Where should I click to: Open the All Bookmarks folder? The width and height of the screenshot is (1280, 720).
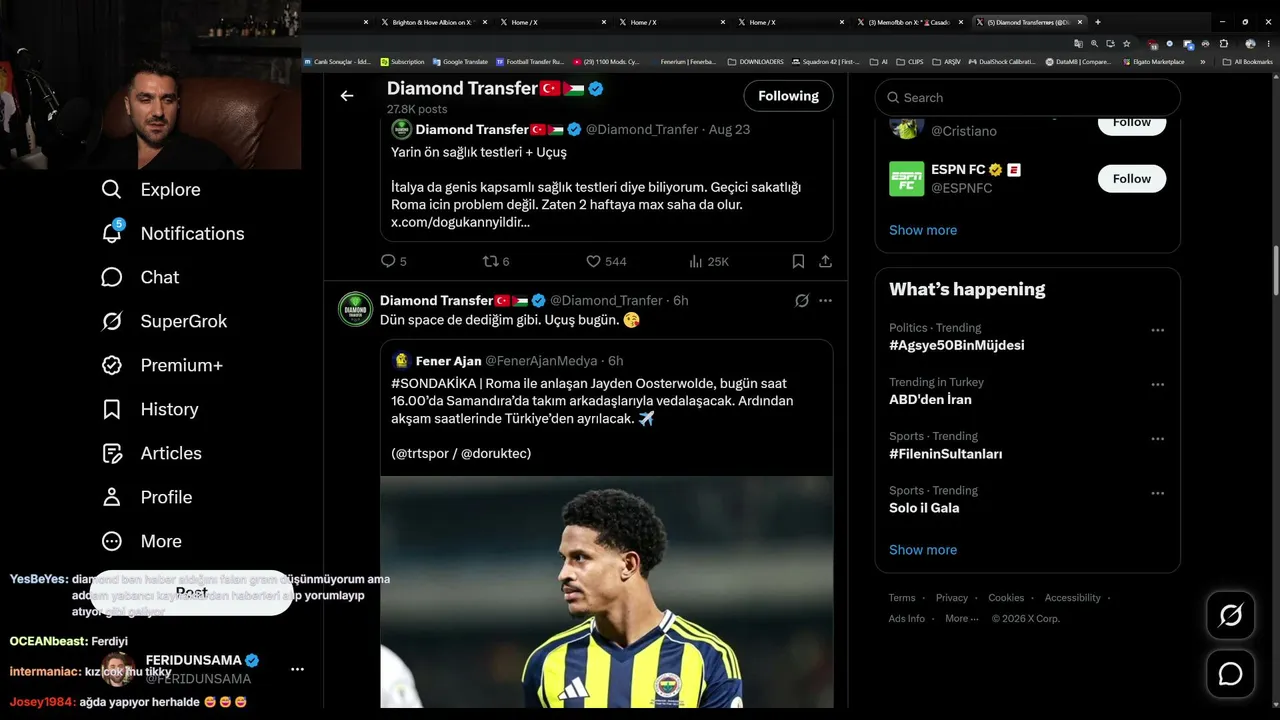tap(1248, 62)
